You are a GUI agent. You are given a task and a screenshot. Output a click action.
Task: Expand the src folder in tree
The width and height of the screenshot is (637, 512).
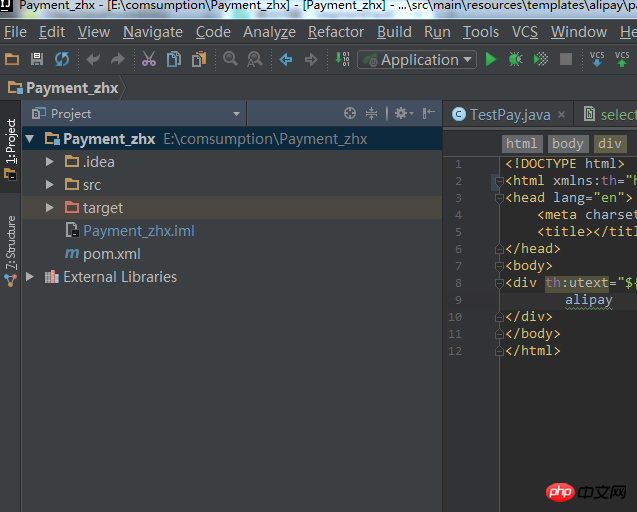tap(50, 185)
